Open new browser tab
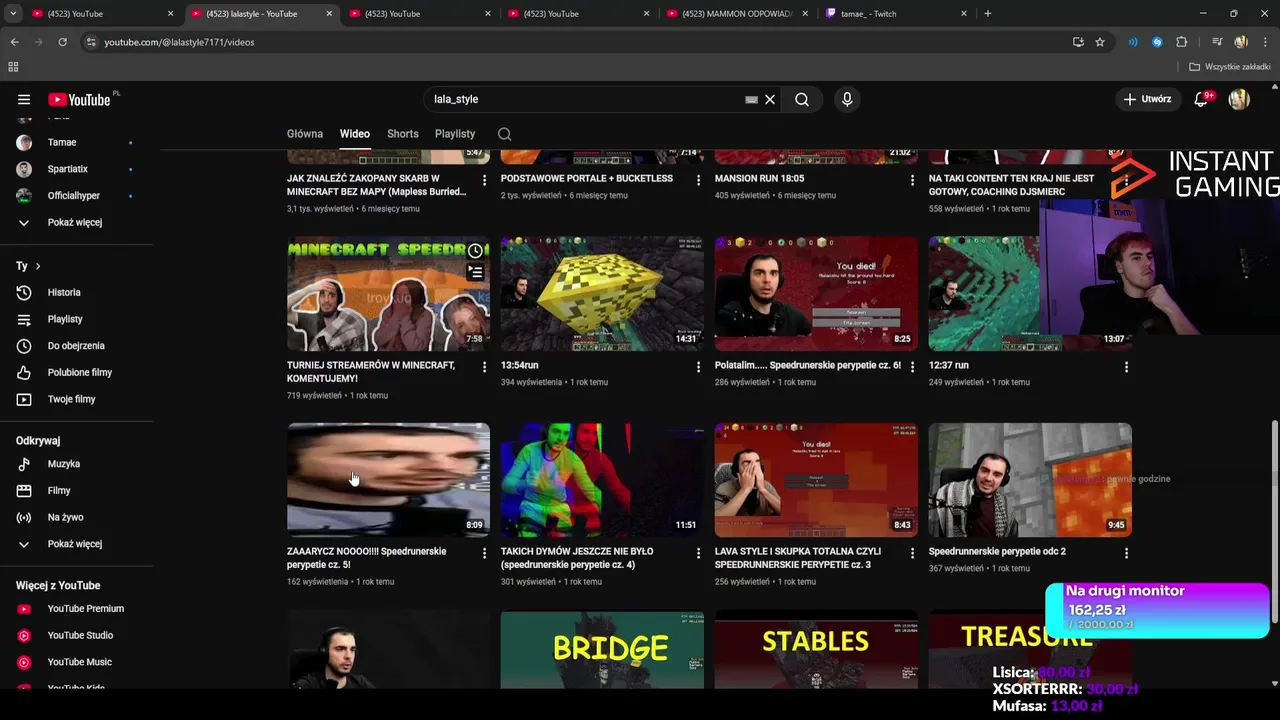Image resolution: width=1280 pixels, height=720 pixels. pos(988,14)
